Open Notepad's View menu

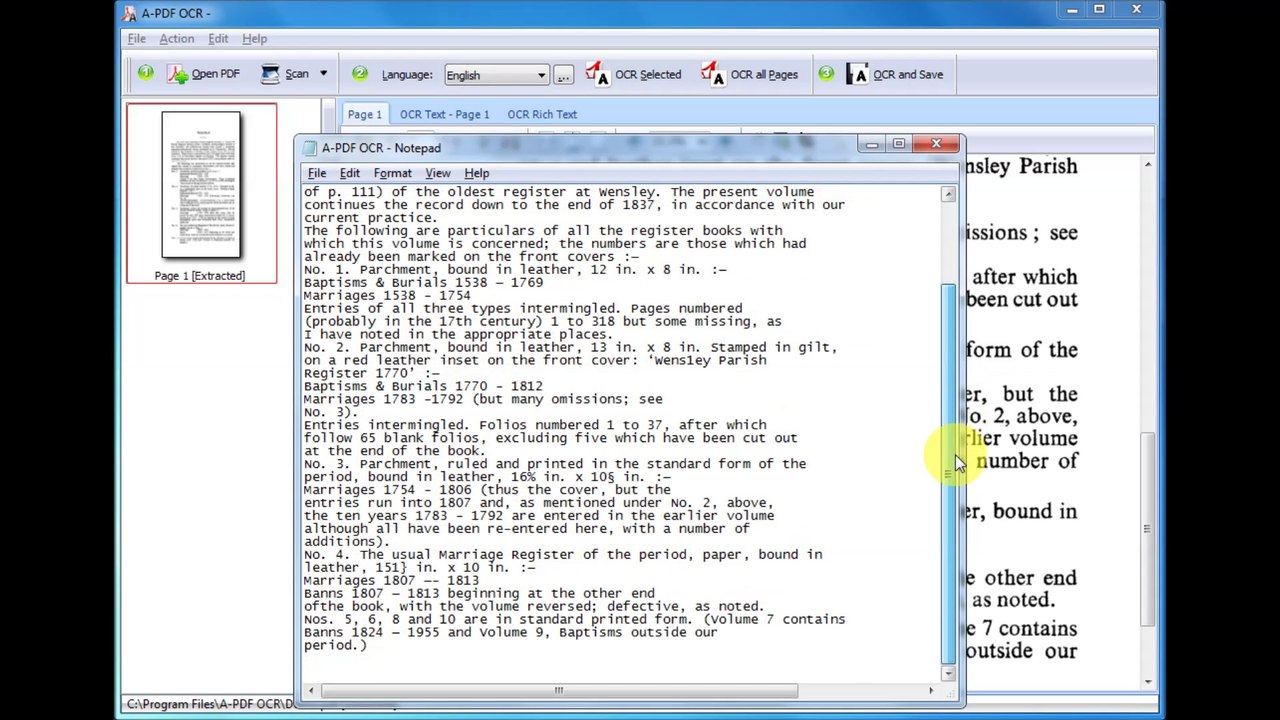438,173
